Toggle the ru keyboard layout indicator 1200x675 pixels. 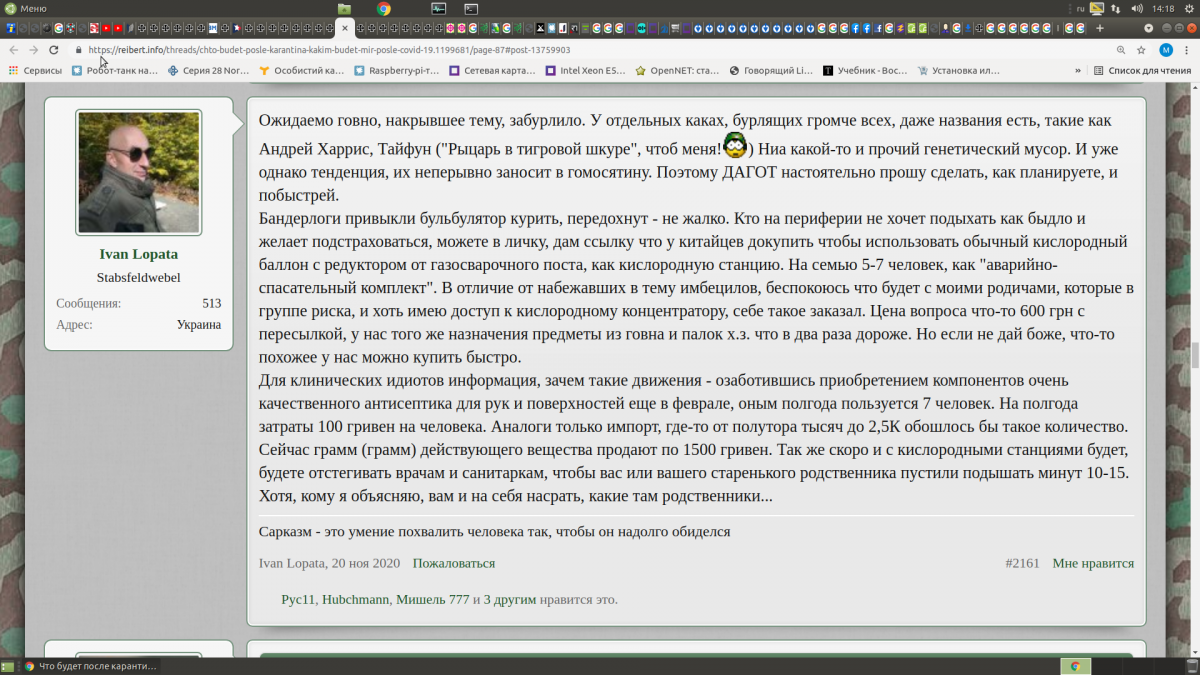[x=1080, y=8]
